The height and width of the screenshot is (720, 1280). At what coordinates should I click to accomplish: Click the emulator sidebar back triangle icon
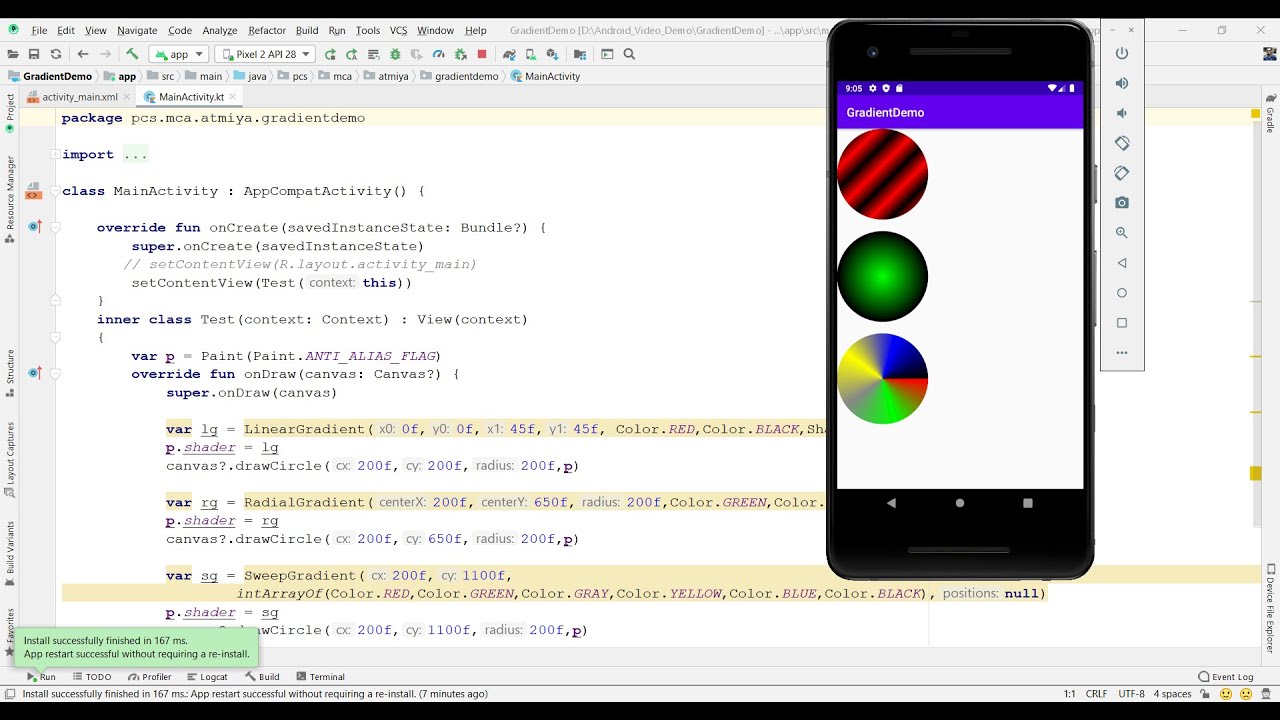tap(1122, 263)
